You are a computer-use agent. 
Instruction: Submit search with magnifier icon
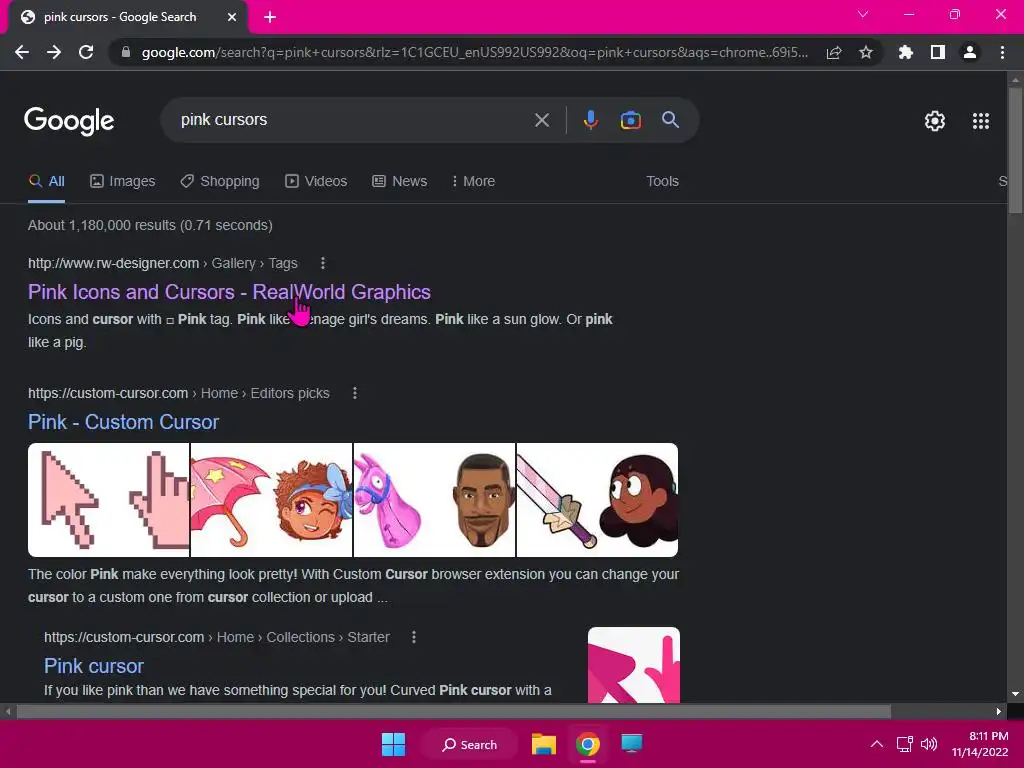coord(670,120)
